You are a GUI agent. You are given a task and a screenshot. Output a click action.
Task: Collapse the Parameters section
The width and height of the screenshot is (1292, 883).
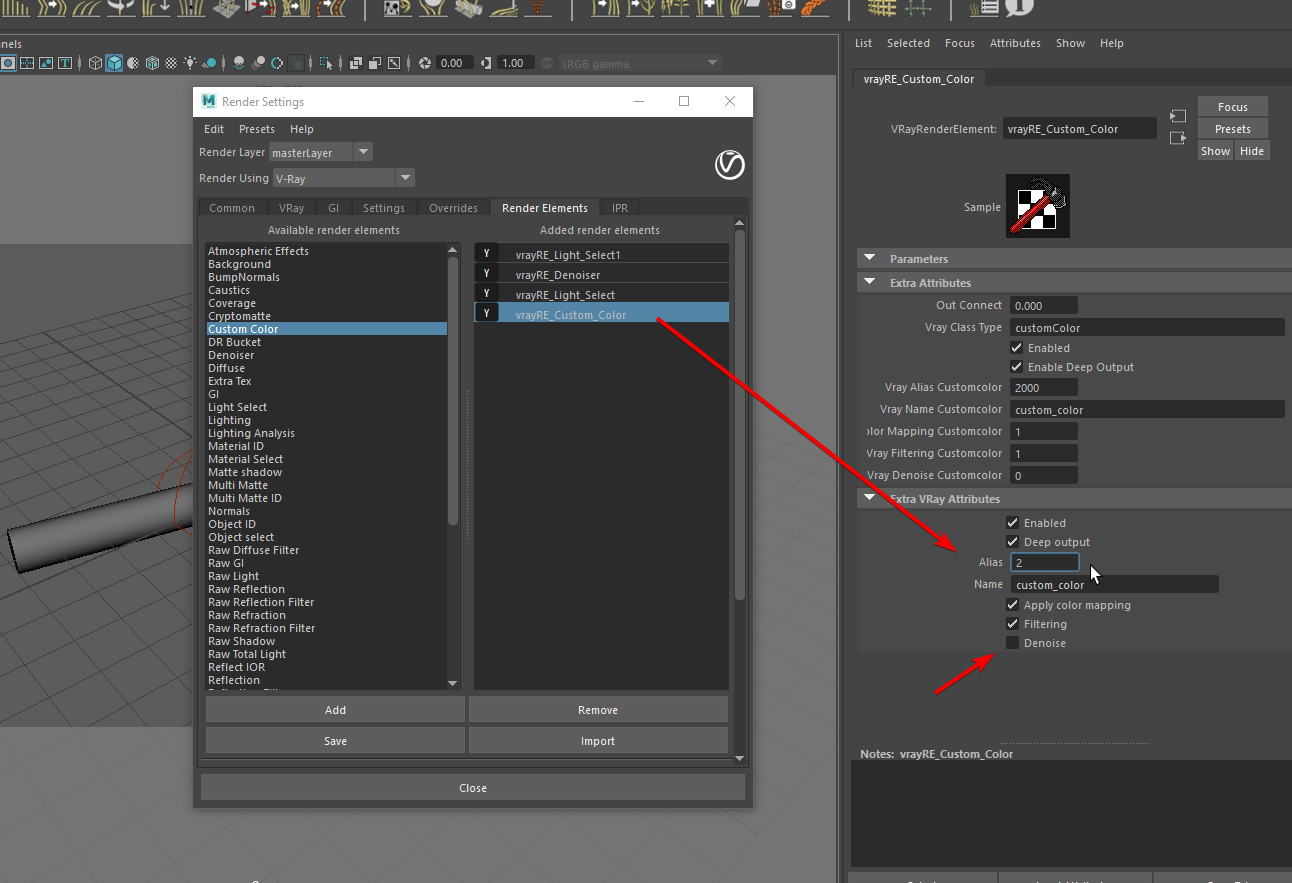click(869, 259)
